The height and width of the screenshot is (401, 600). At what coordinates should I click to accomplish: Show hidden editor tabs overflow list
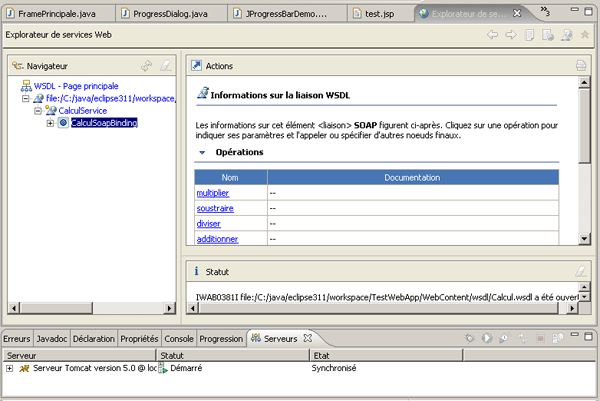(x=544, y=11)
